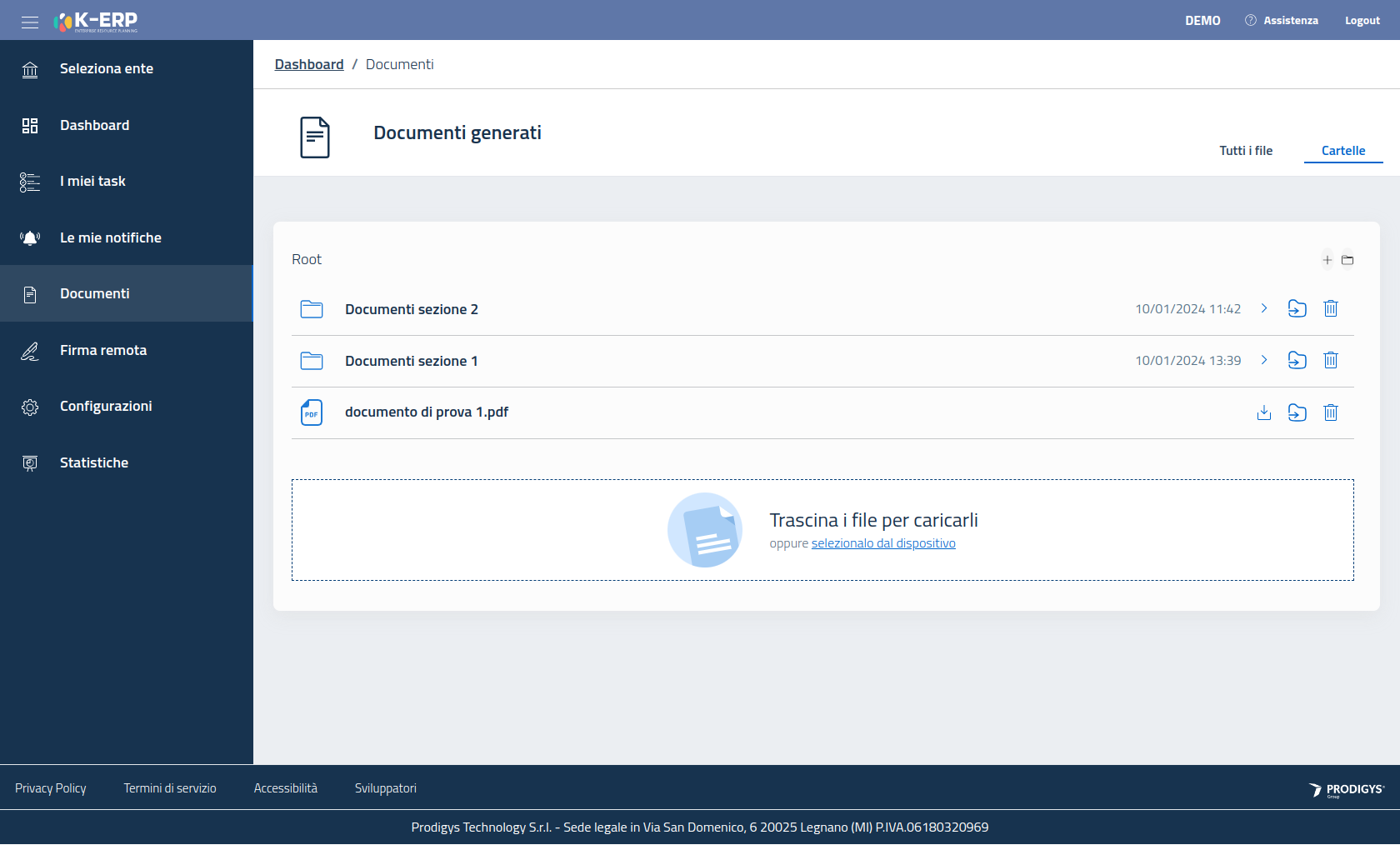Click the selezionalo dal dispositivo link

883,543
